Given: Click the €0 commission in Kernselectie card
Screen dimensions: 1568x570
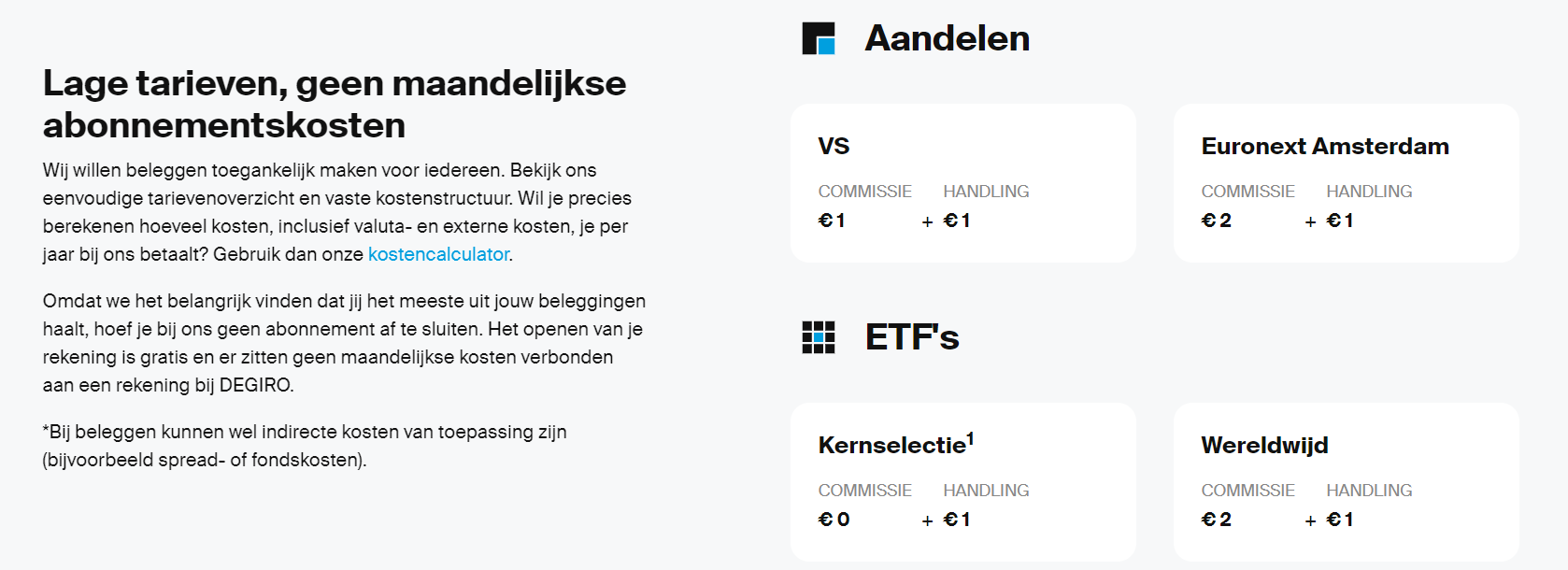Looking at the screenshot, I should click(x=834, y=520).
